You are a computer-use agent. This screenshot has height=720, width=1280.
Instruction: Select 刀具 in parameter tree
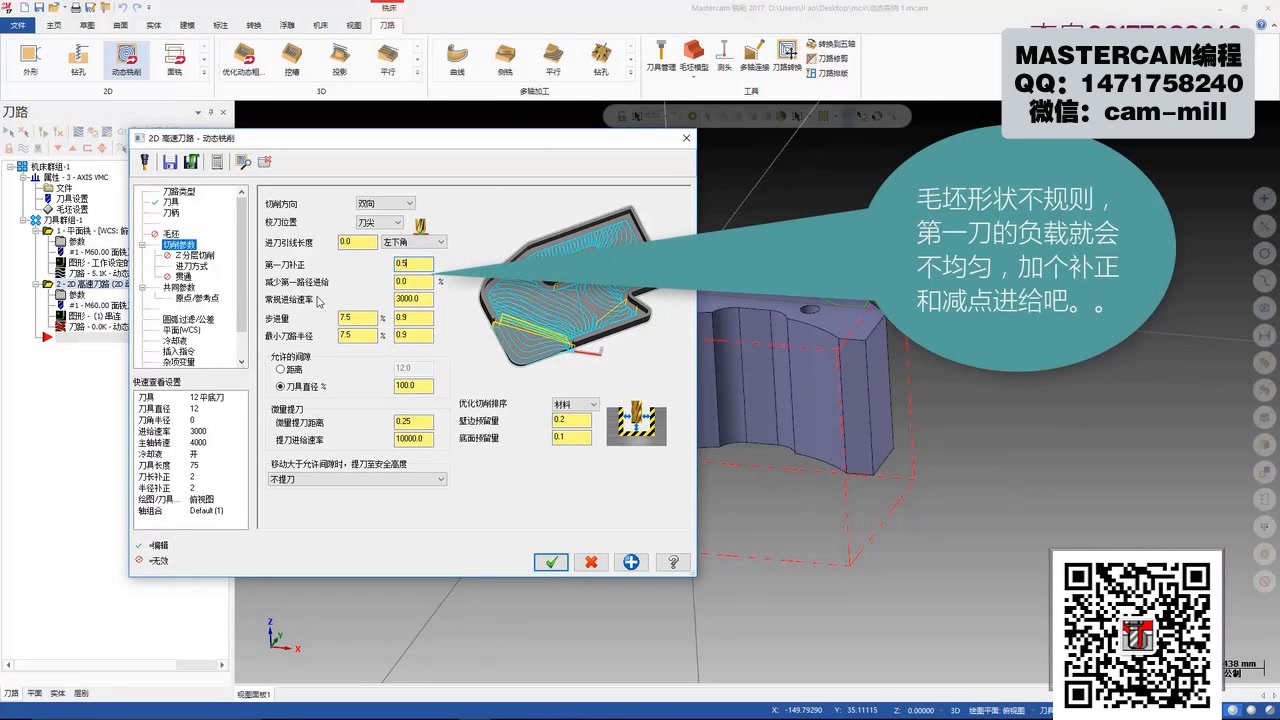(171, 202)
